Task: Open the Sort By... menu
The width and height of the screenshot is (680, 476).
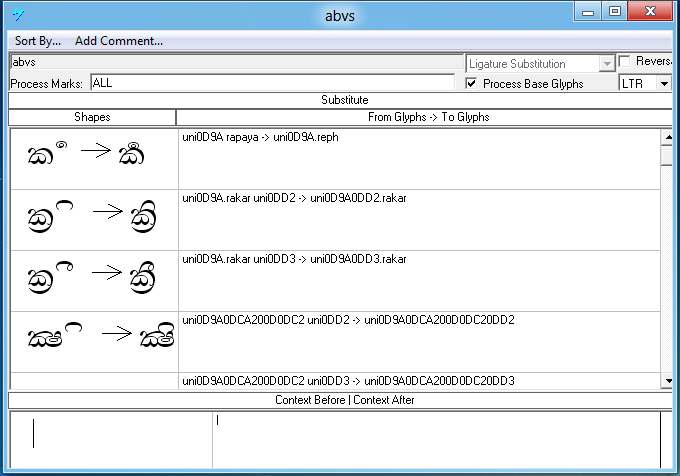Action: tap(38, 41)
